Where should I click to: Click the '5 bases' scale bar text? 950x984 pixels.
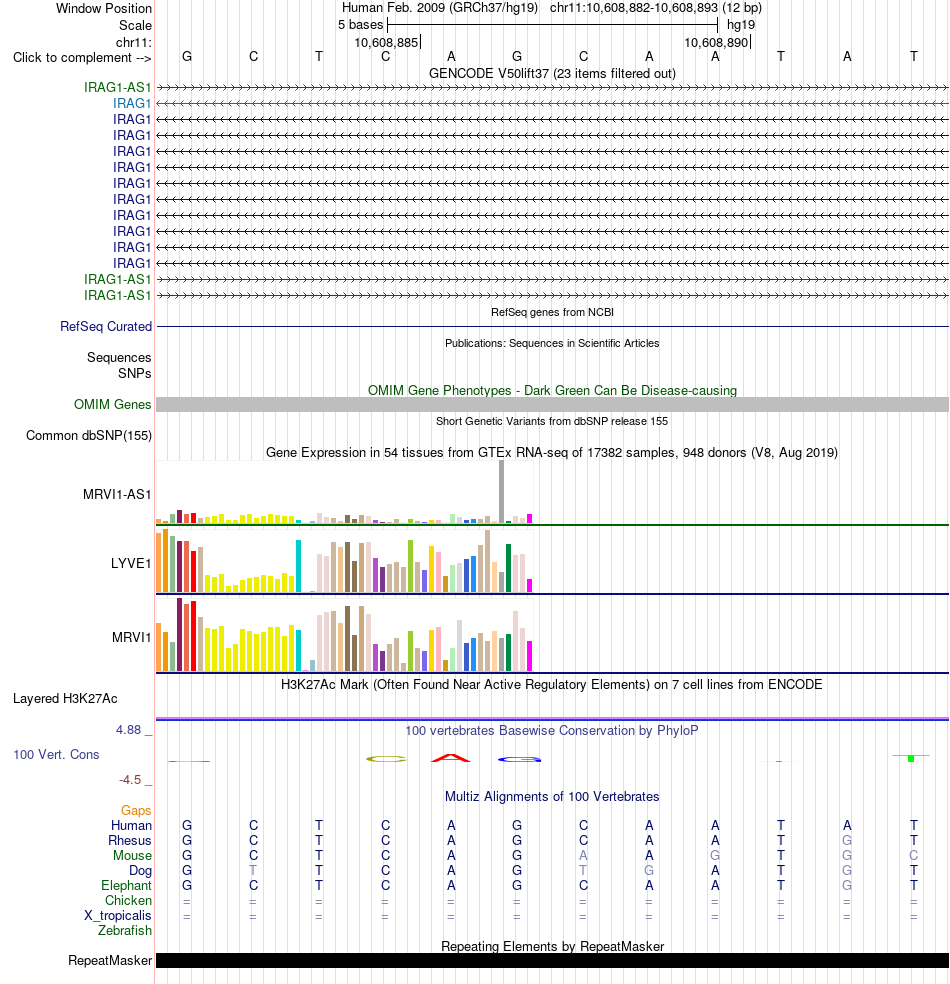(x=360, y=25)
